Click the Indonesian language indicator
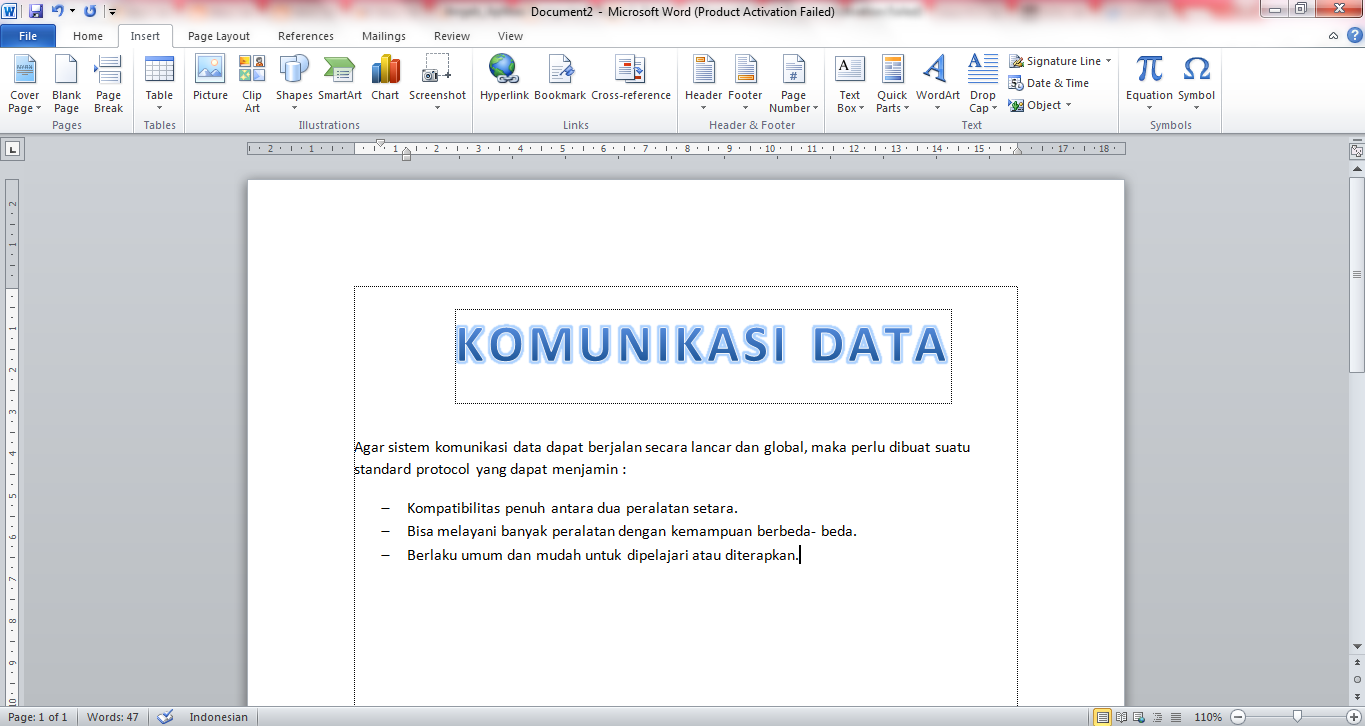1365x726 pixels. click(219, 717)
